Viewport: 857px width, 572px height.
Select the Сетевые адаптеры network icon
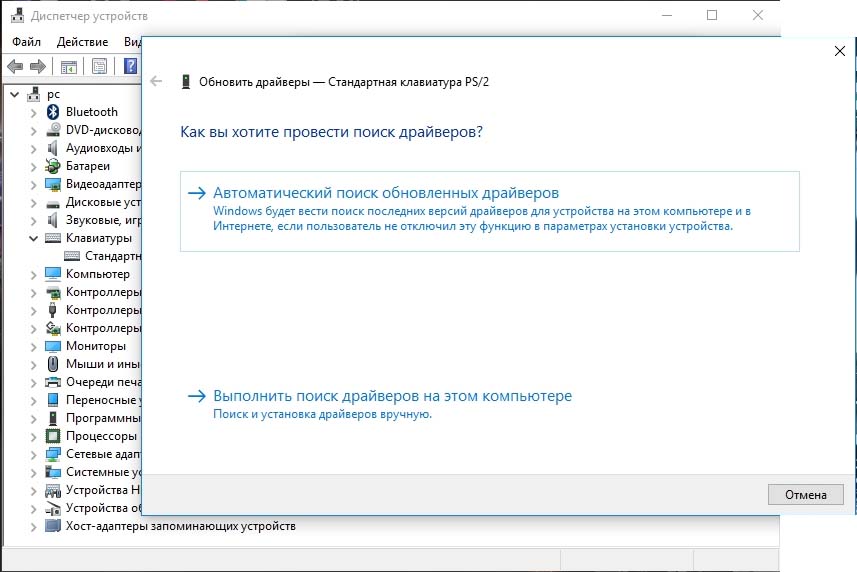[x=53, y=454]
